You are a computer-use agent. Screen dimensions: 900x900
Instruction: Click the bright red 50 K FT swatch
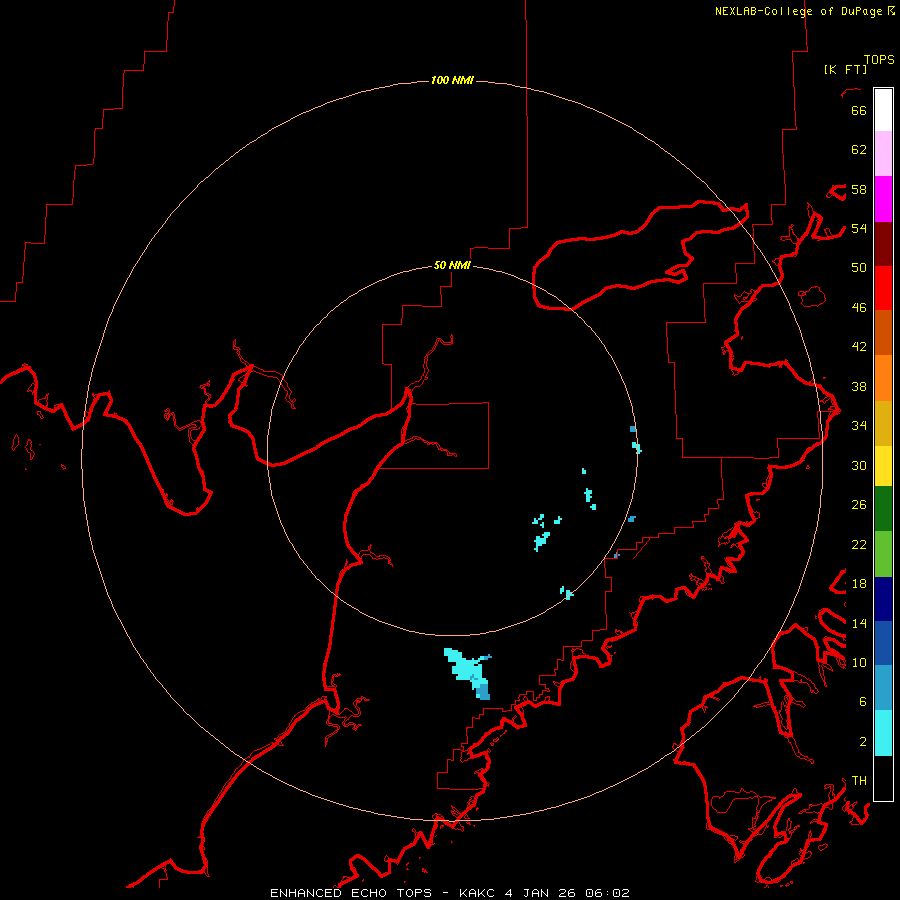(x=883, y=288)
